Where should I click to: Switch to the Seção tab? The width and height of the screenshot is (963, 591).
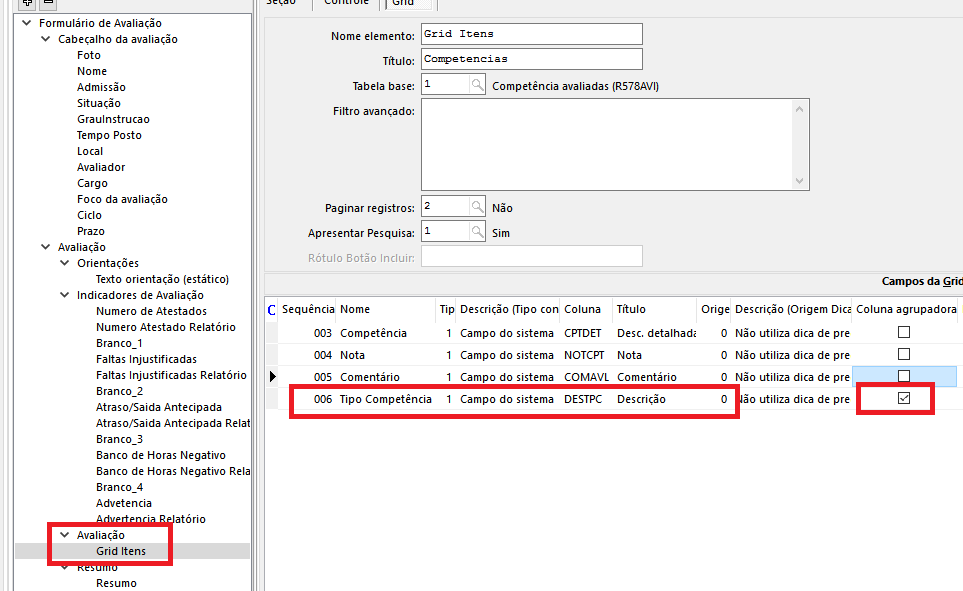[x=282, y=3]
